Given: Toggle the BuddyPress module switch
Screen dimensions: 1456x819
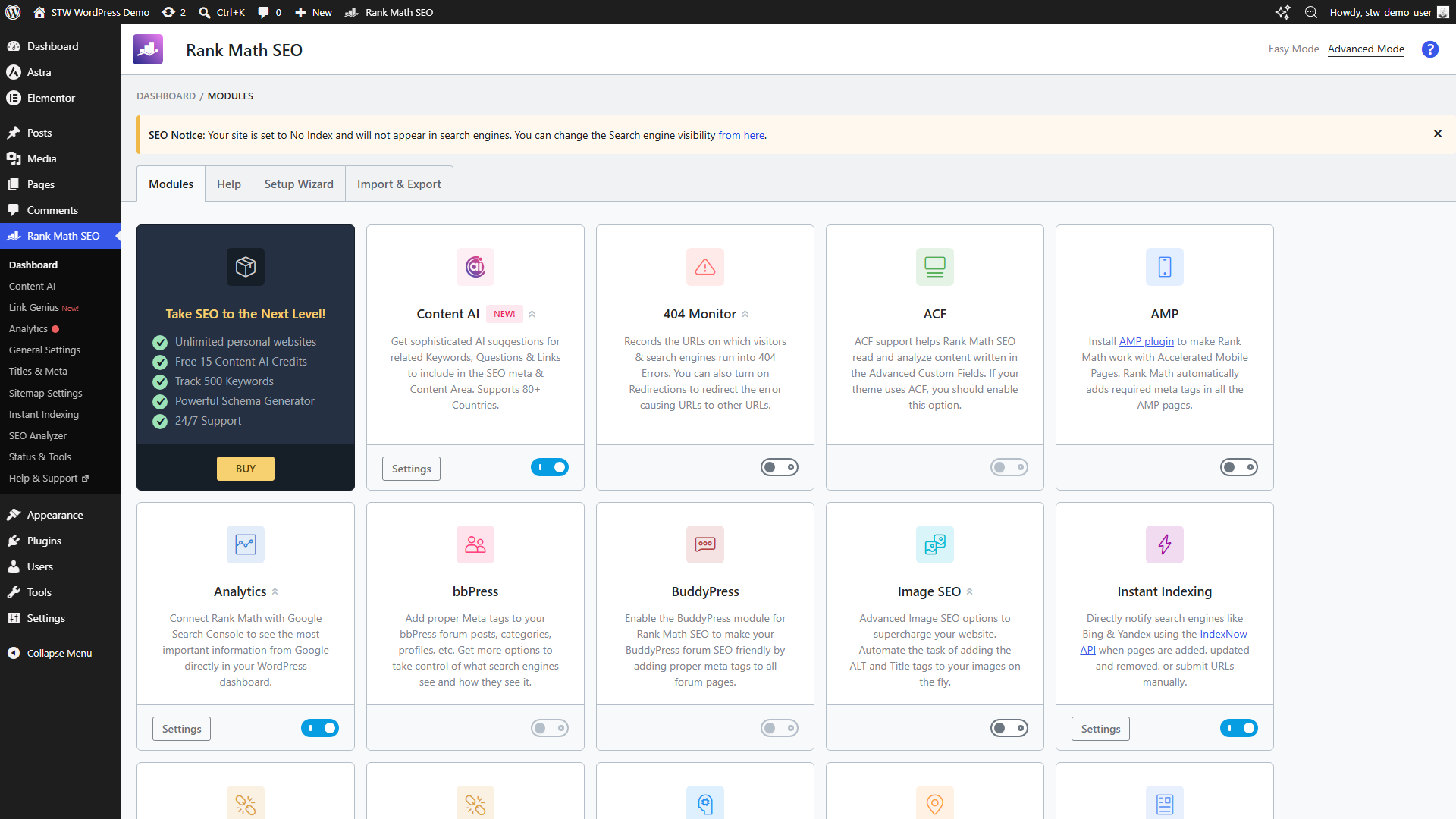Looking at the screenshot, I should [780, 728].
